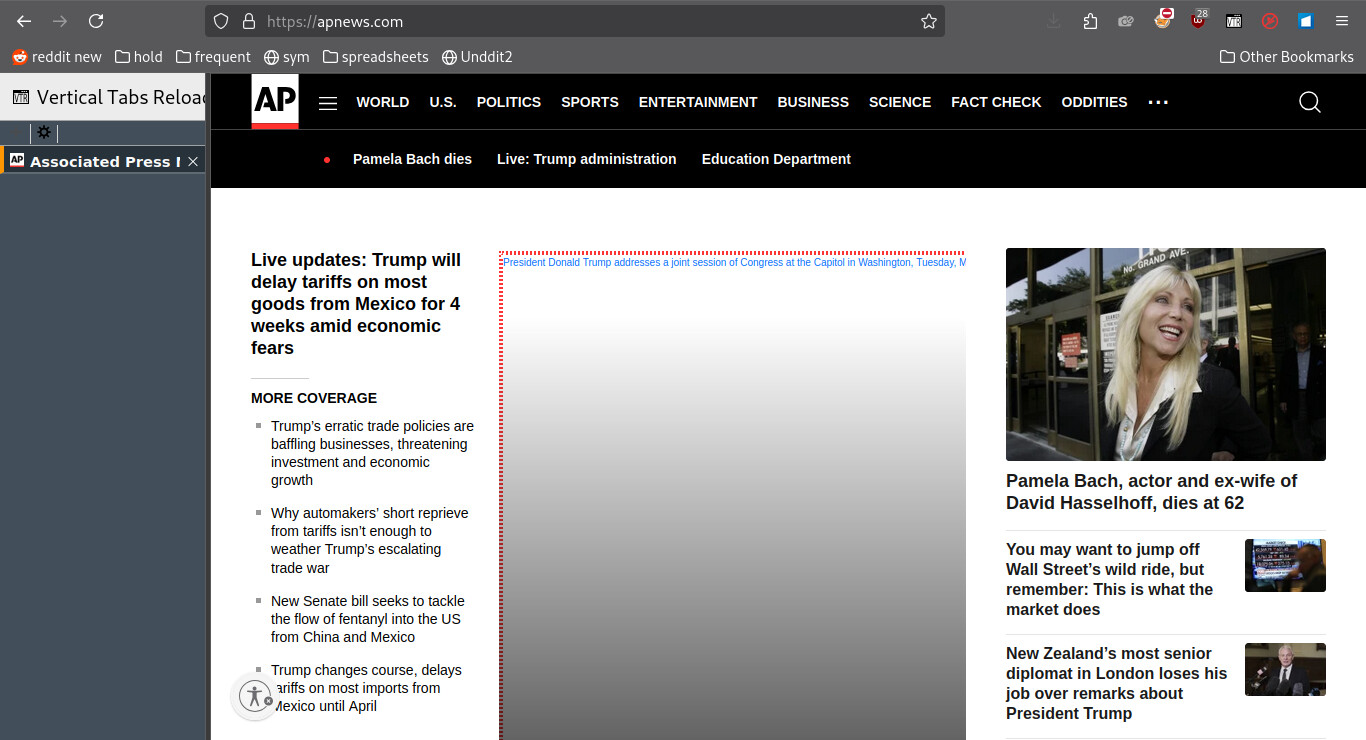This screenshot has height=740, width=1366.
Task: Bookmark this page with the star icon
Action: [x=929, y=21]
